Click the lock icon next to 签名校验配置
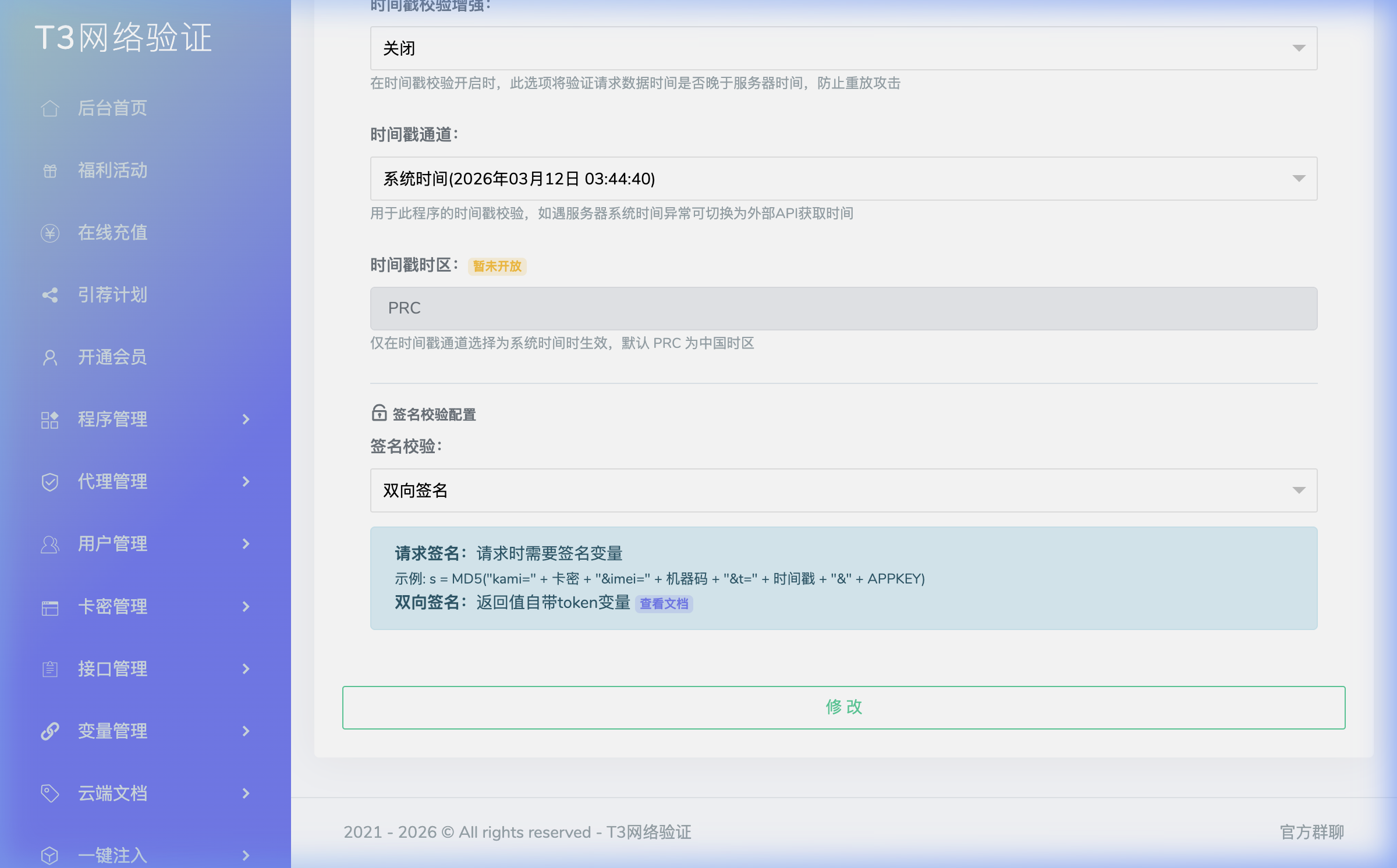The image size is (1397, 868). coord(378,414)
